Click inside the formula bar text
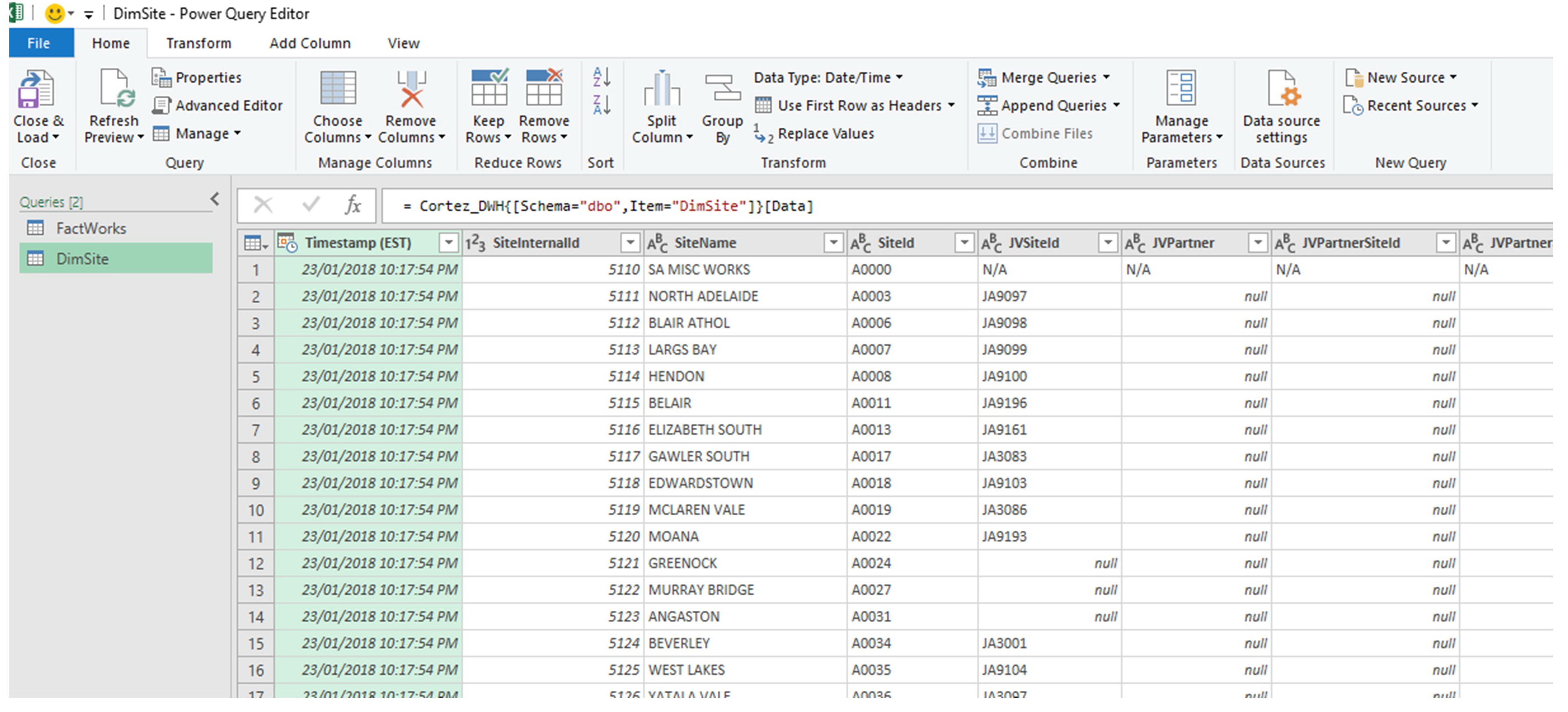1568x712 pixels. (x=609, y=207)
